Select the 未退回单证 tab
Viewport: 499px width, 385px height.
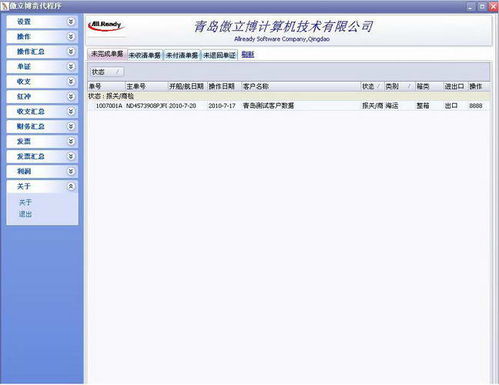[x=219, y=55]
